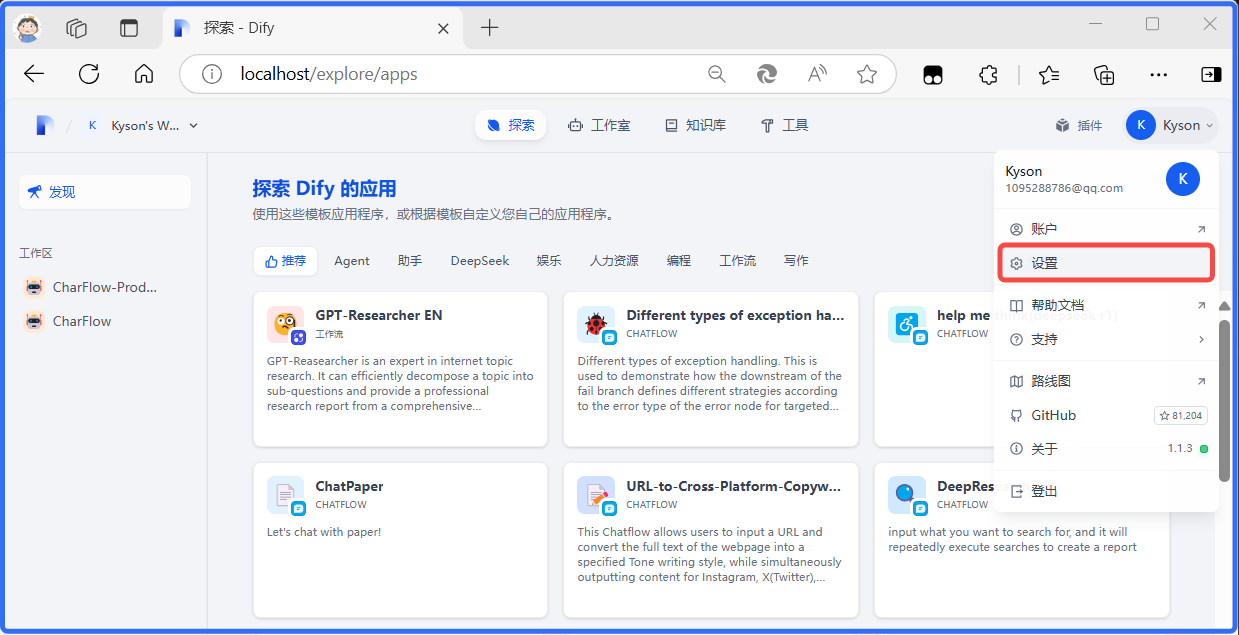Toggle the browser sidebar icon
Image resolution: width=1239 pixels, height=635 pixels.
pyautogui.click(x=1211, y=74)
